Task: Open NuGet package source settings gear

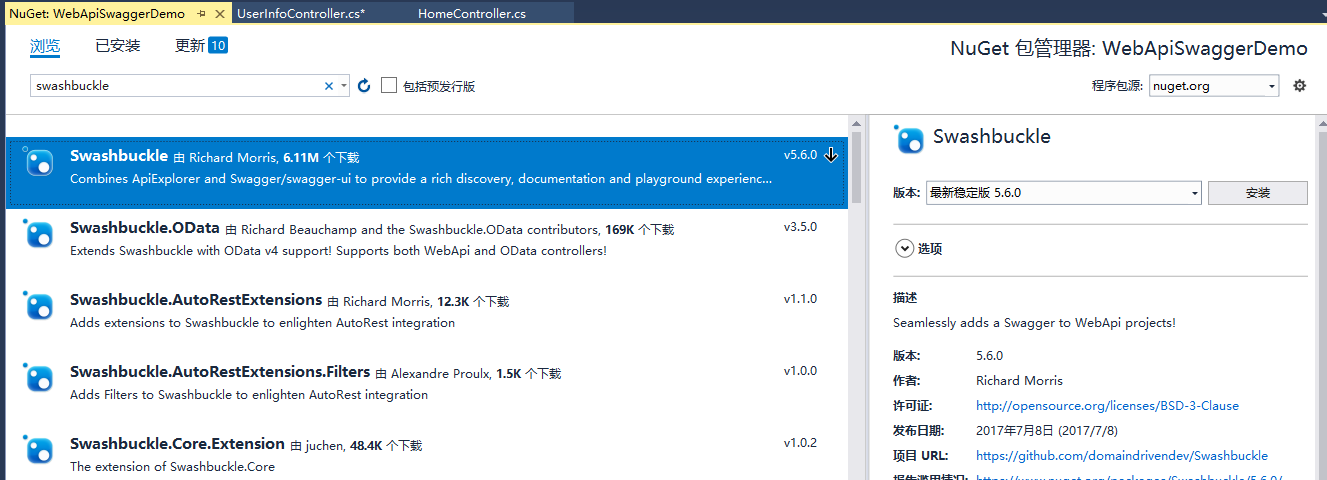Action: pyautogui.click(x=1300, y=86)
